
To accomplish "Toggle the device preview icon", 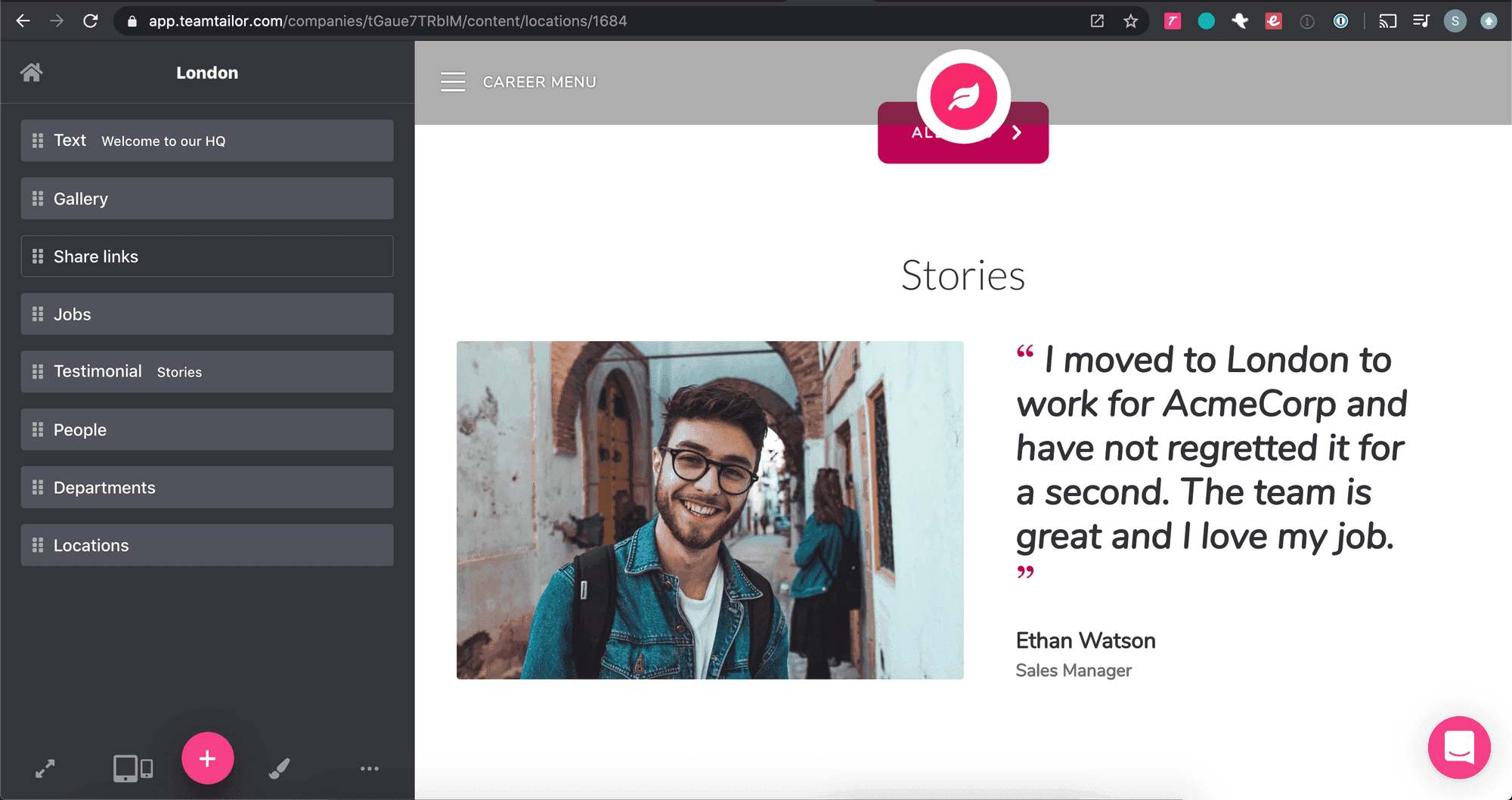I will point(133,769).
